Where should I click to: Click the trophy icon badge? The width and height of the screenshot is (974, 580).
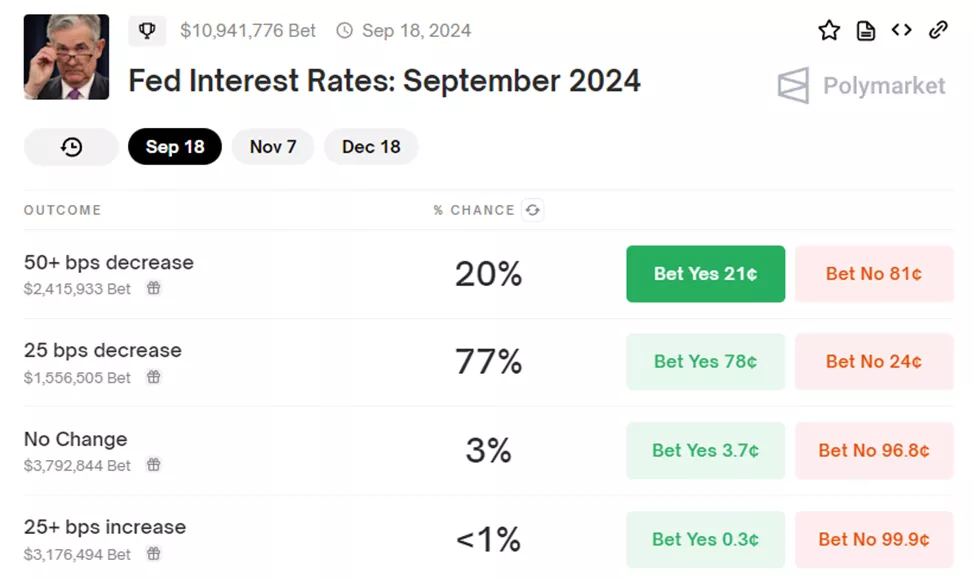(x=147, y=31)
